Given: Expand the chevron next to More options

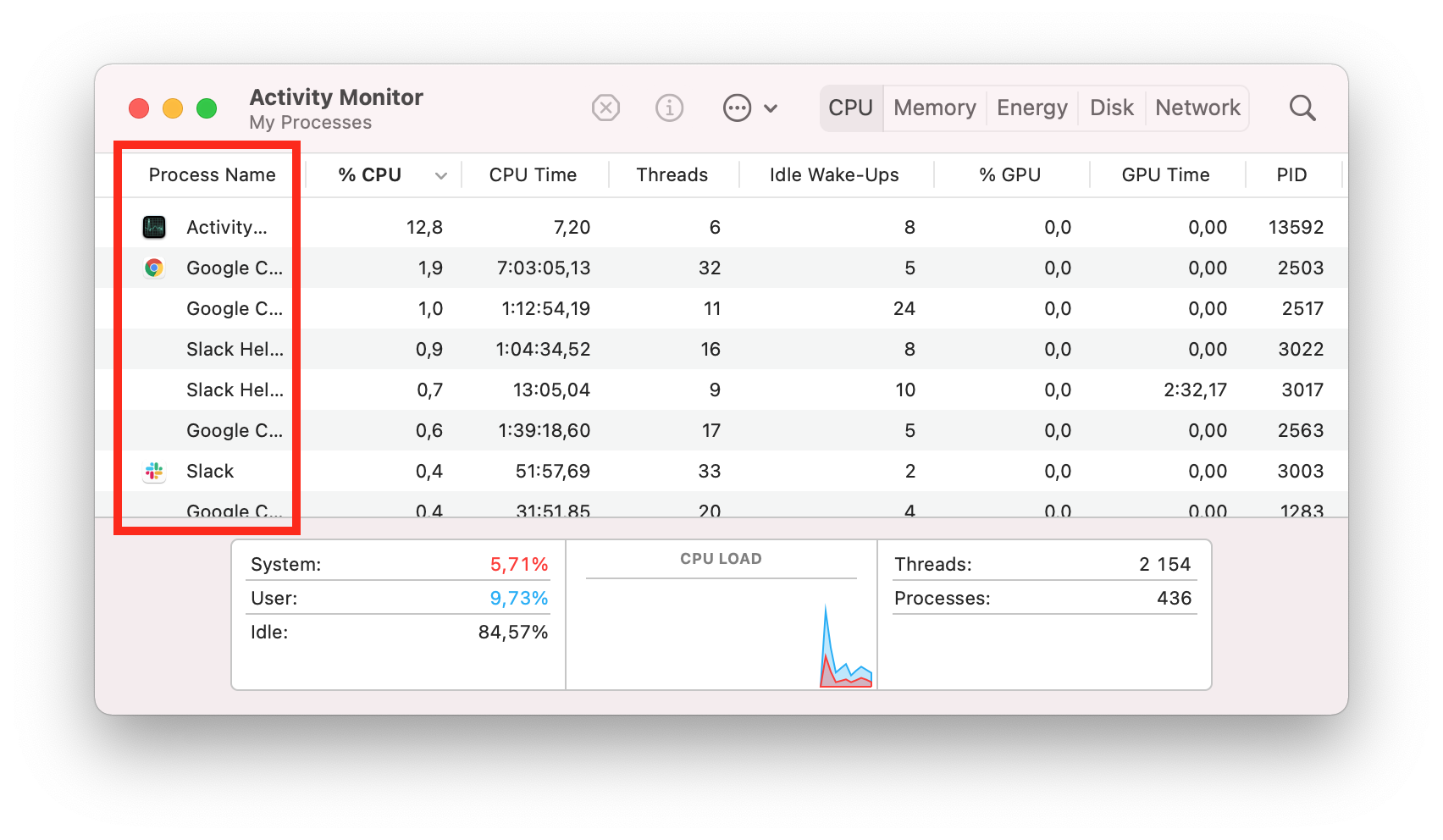Looking at the screenshot, I should [771, 108].
